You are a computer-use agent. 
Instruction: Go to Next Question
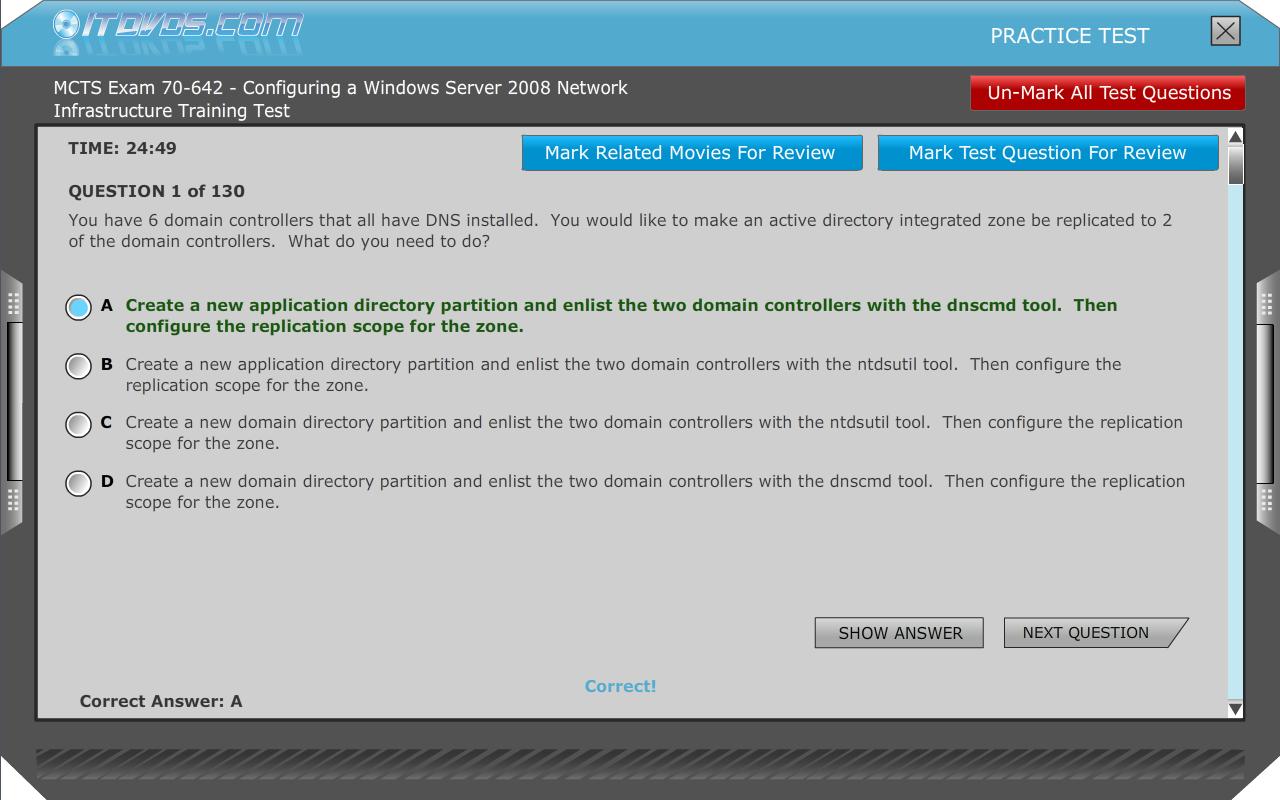point(1095,633)
